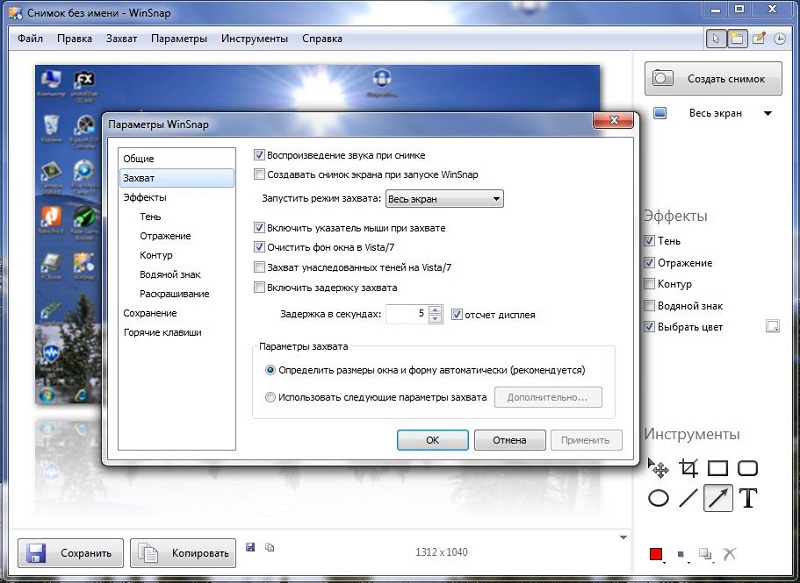
Task: Open the Запустить режим захвата dropdown
Action: (x=444, y=199)
